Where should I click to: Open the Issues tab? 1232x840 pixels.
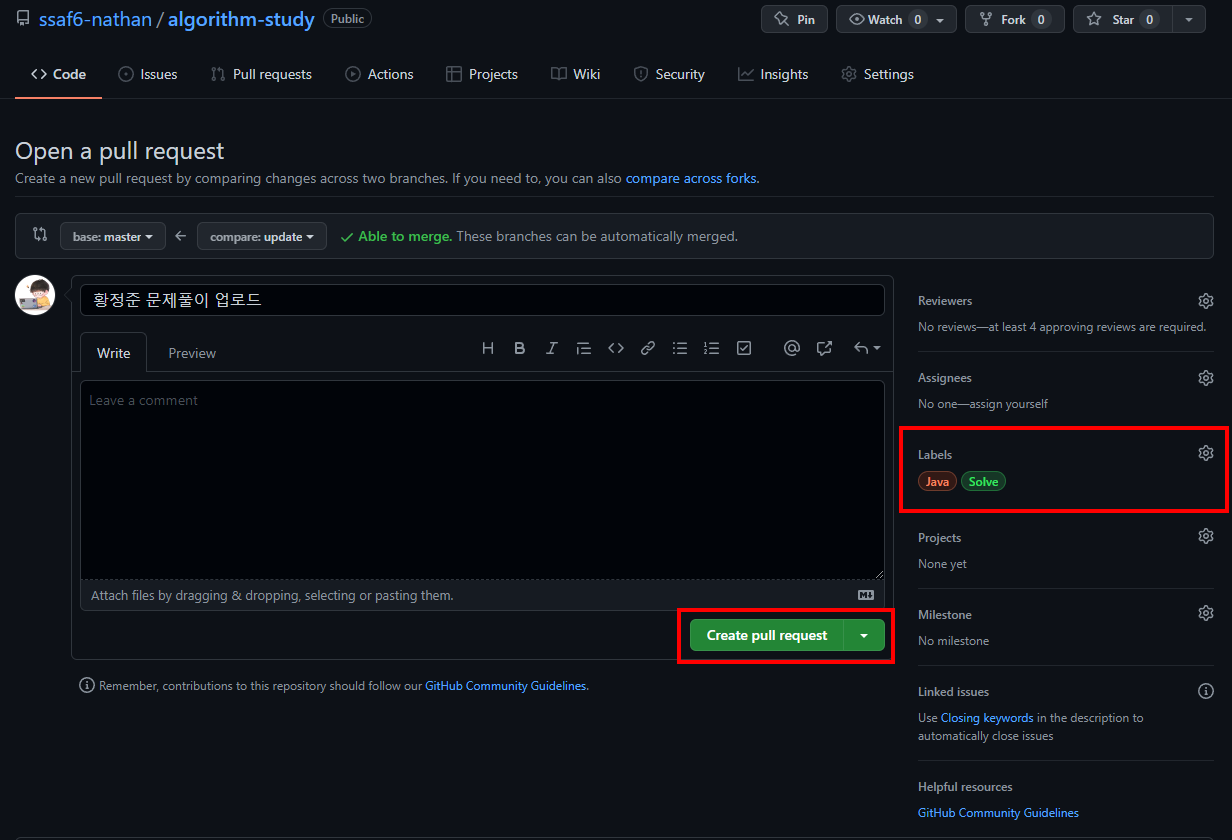[148, 74]
